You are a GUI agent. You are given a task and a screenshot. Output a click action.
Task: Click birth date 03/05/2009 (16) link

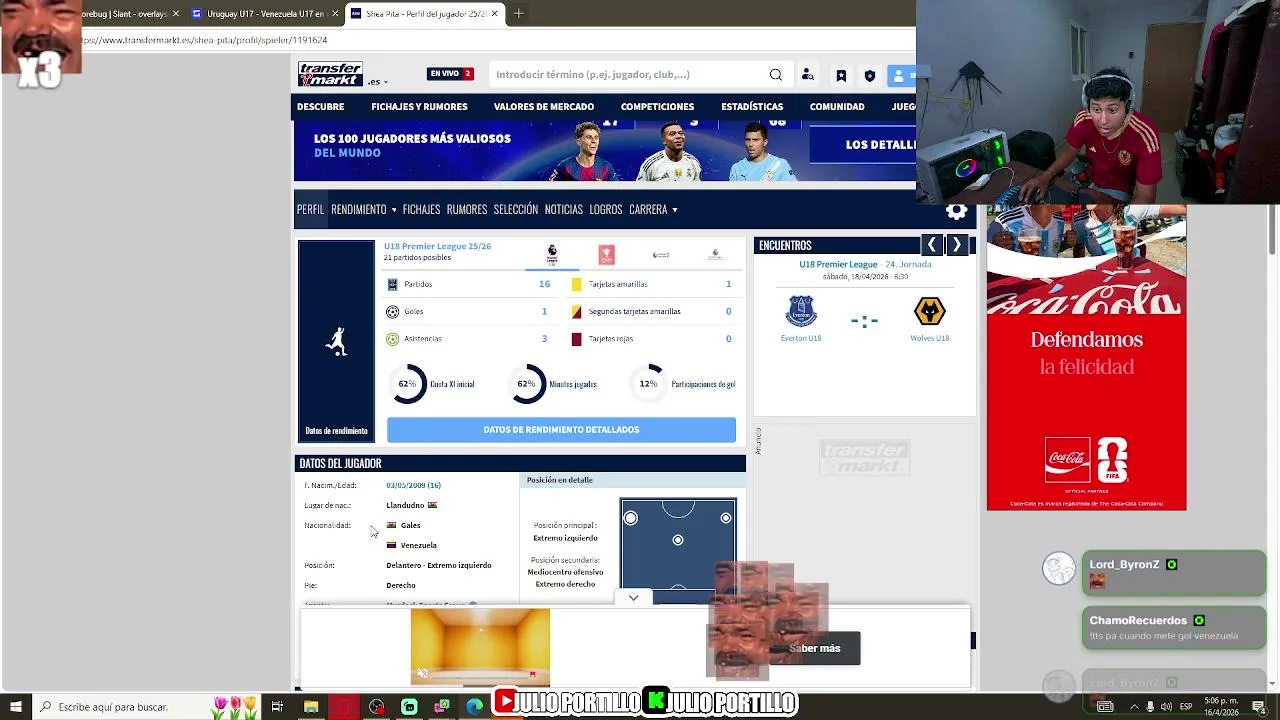click(413, 485)
